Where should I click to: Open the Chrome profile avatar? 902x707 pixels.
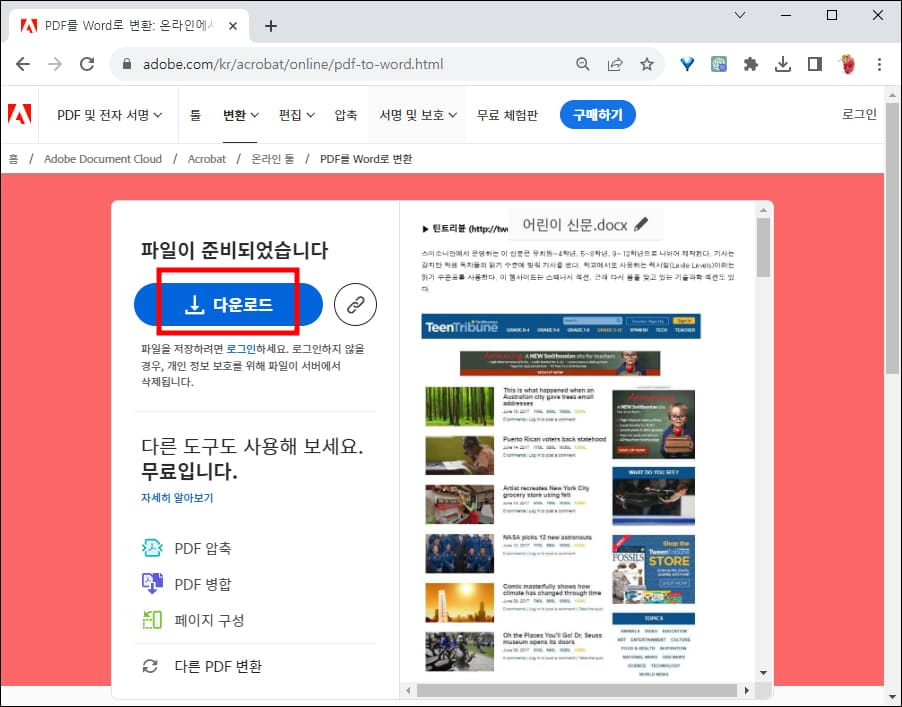846,62
